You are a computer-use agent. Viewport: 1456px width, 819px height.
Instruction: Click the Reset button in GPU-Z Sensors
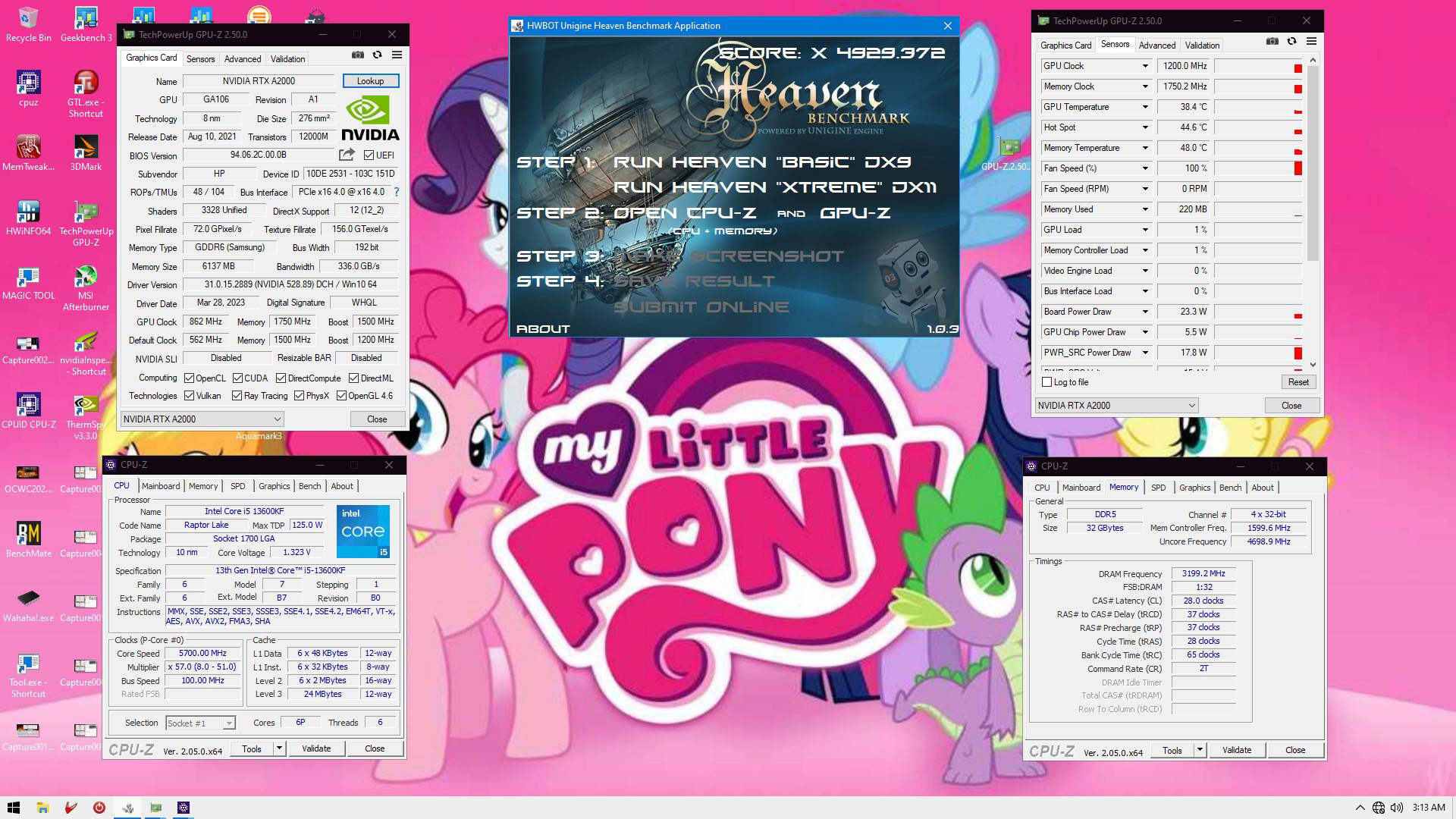[x=1298, y=382]
